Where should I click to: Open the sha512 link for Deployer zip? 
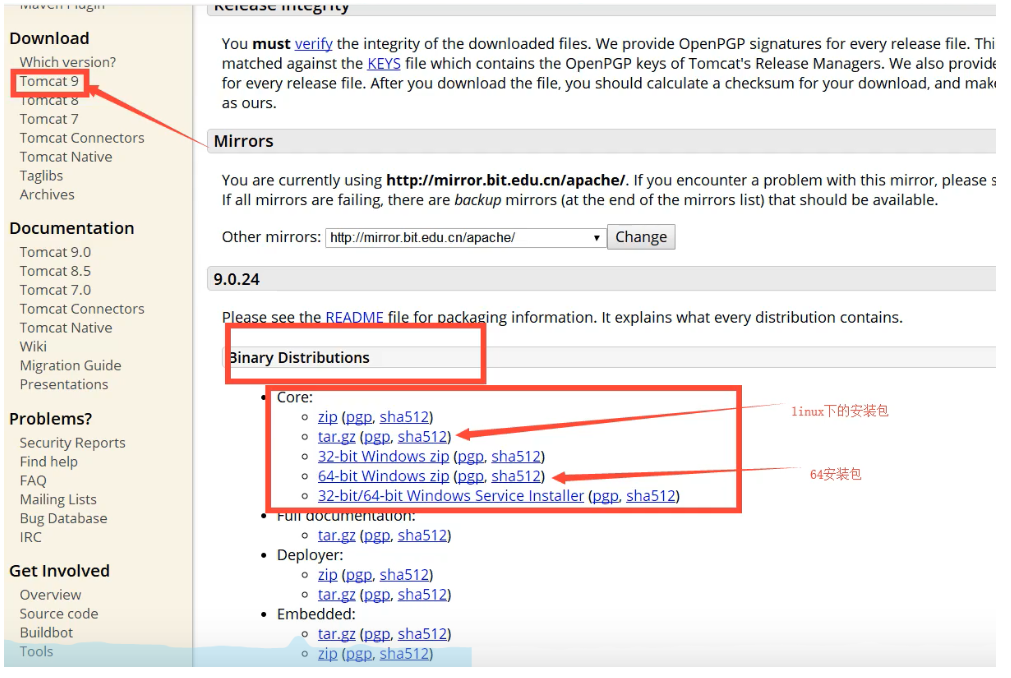tap(404, 575)
